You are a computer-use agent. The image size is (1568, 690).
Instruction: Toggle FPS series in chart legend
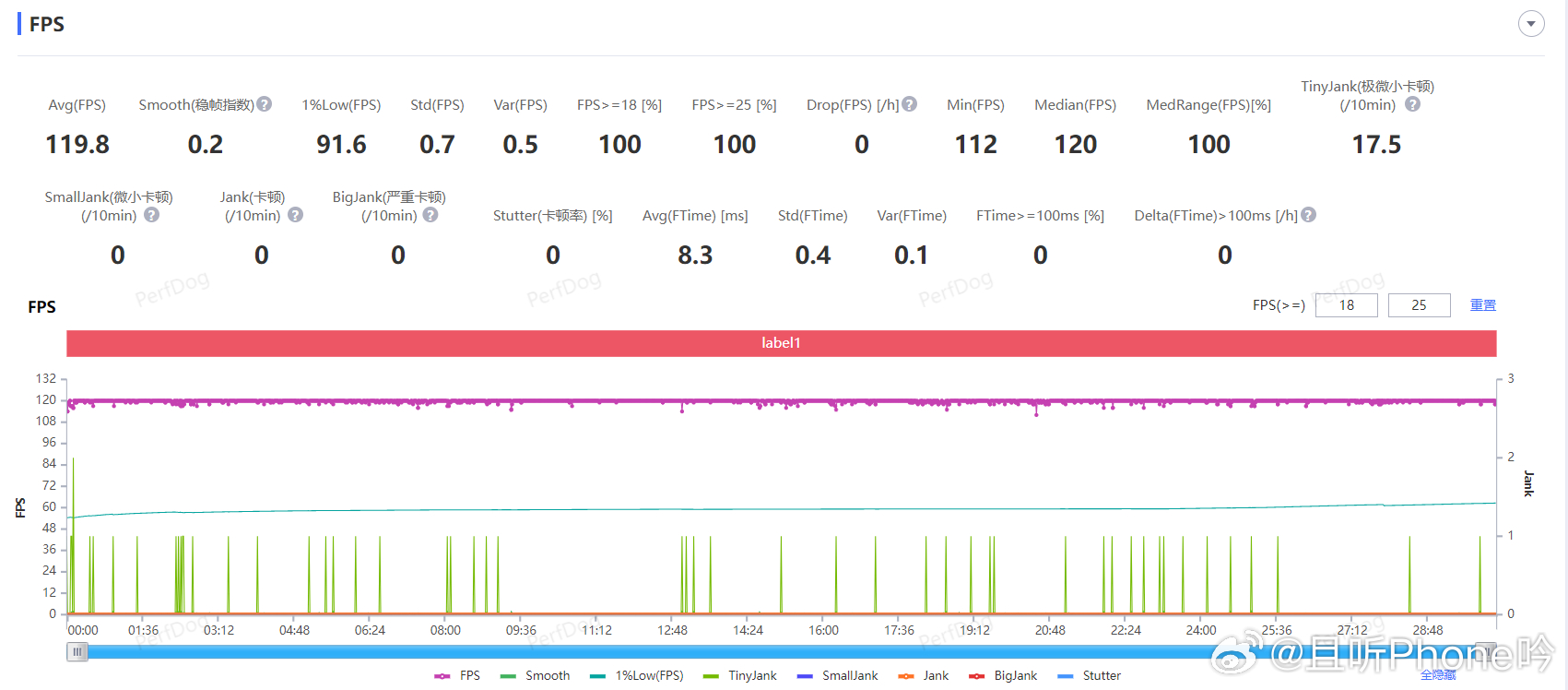457,676
